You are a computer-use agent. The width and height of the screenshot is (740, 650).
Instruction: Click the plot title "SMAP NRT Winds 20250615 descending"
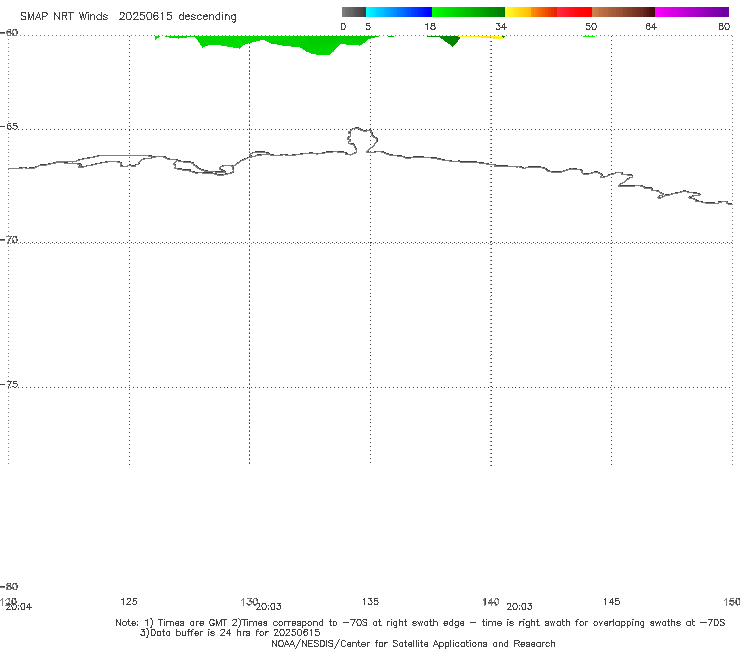coord(128,17)
